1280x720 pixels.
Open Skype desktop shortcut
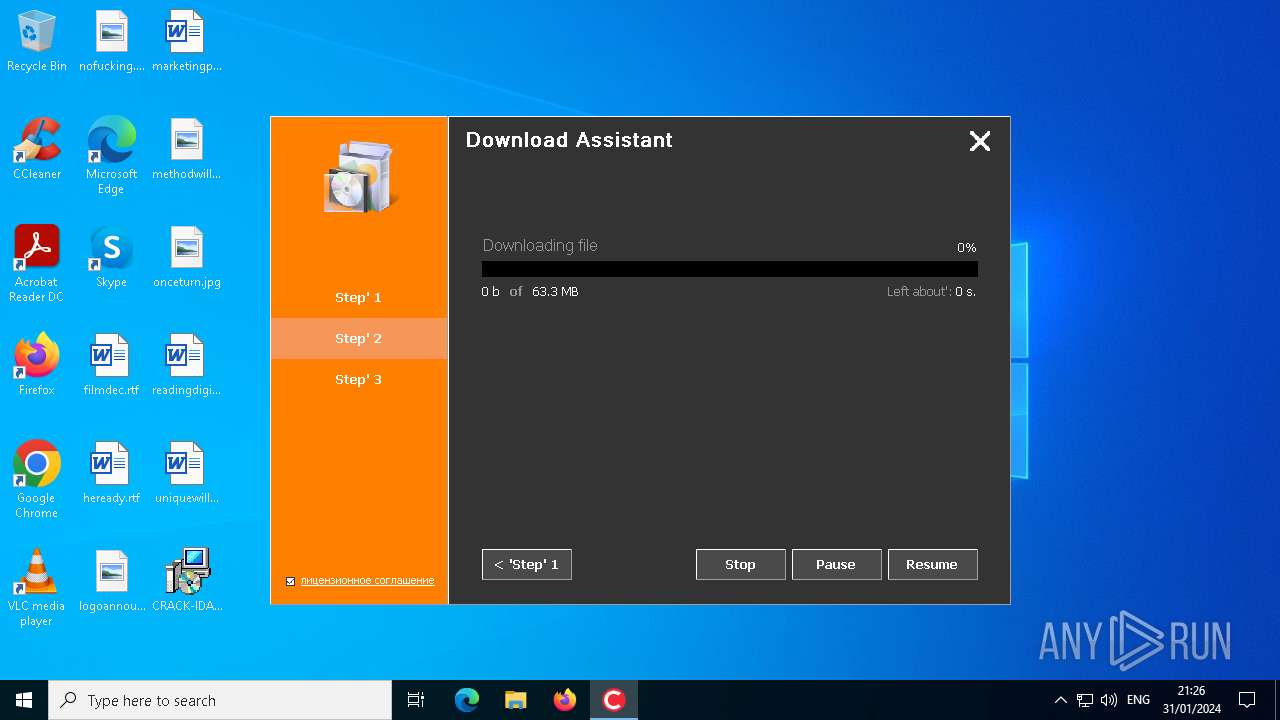pyautogui.click(x=112, y=258)
